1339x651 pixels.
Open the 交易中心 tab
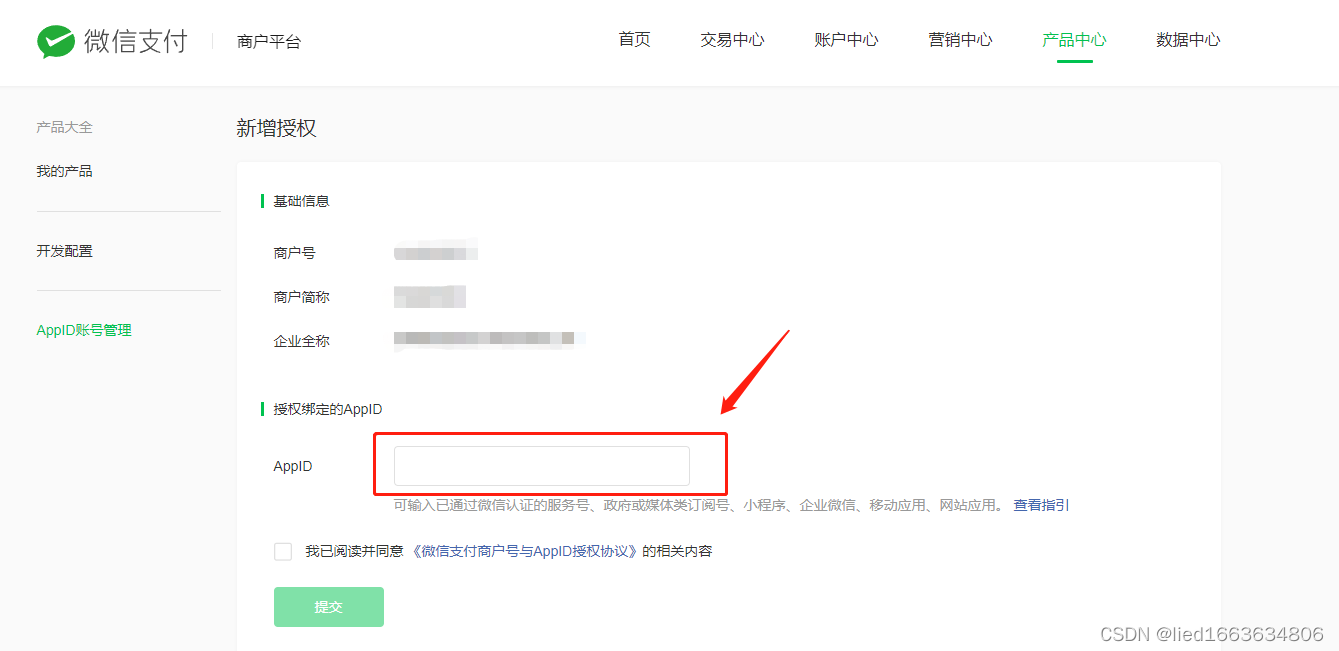coord(732,40)
